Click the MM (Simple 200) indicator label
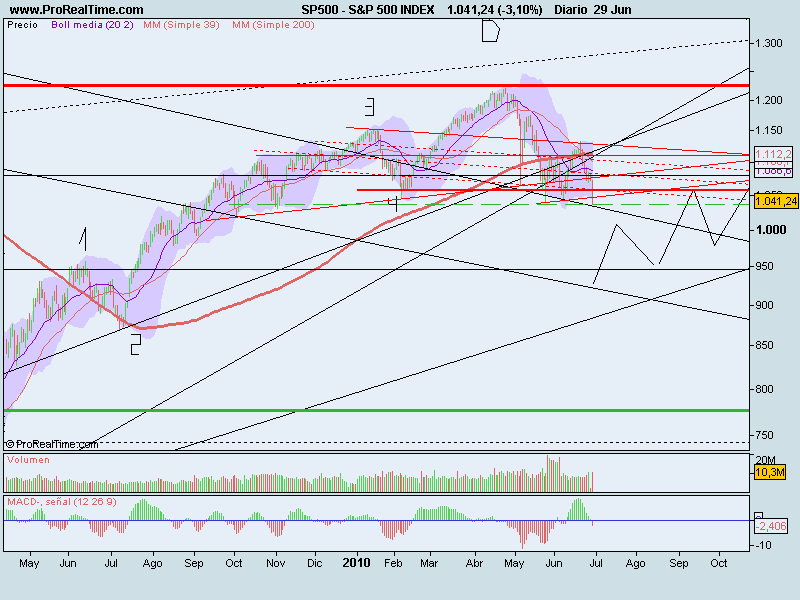This screenshot has width=800, height=600. point(273,24)
